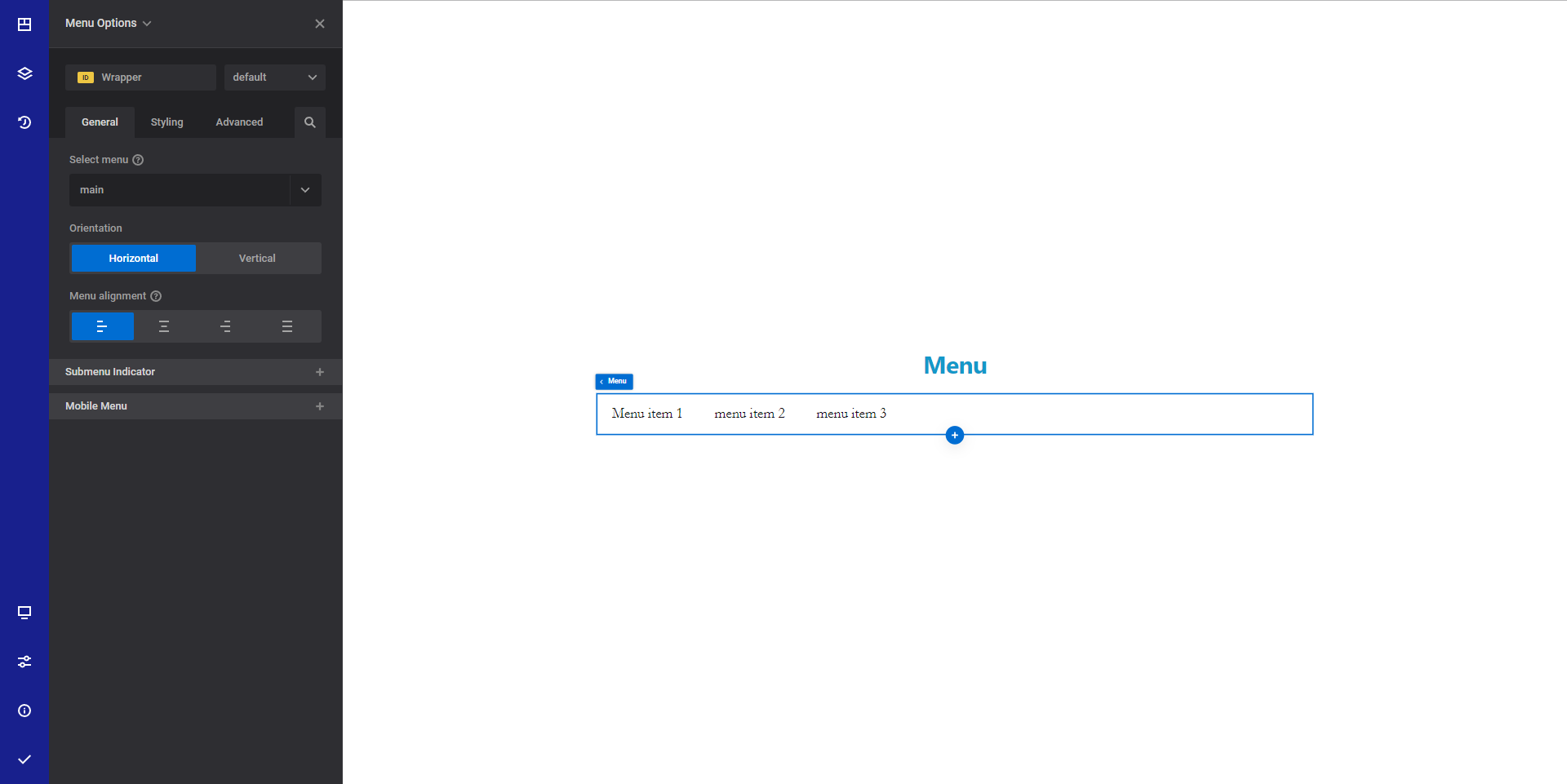The width and height of the screenshot is (1567, 784).
Task: Click the Menu element breadcrumb button on canvas
Action: 614,381
